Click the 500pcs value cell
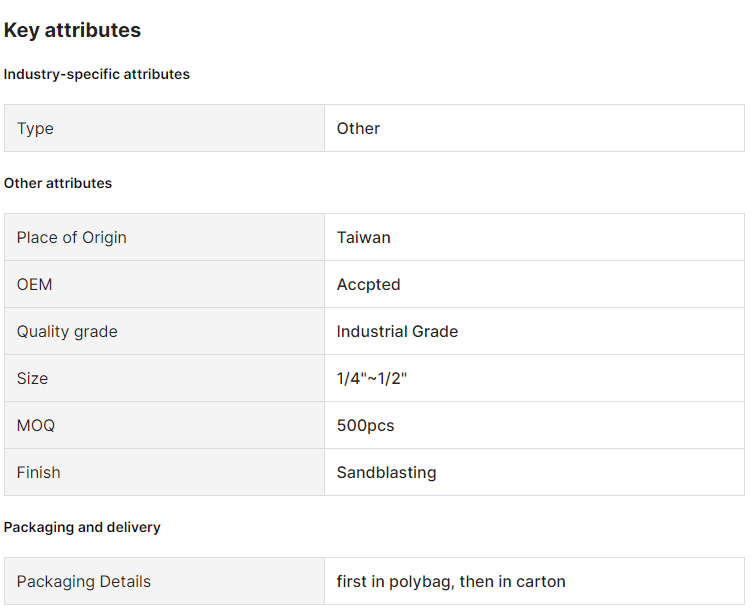 pyautogui.click(x=365, y=425)
